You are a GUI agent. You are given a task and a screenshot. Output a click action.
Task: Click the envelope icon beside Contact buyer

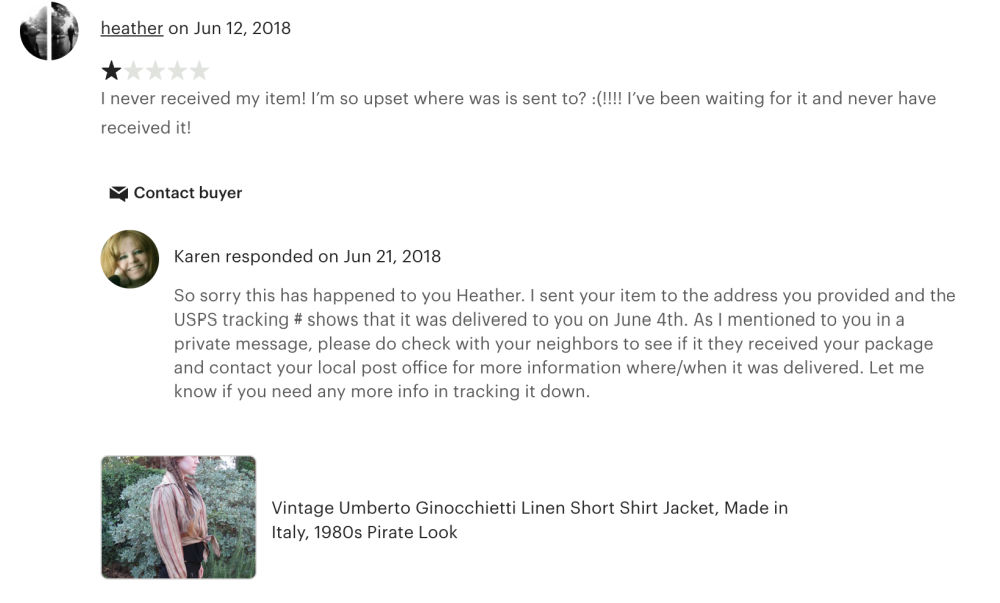(x=118, y=193)
